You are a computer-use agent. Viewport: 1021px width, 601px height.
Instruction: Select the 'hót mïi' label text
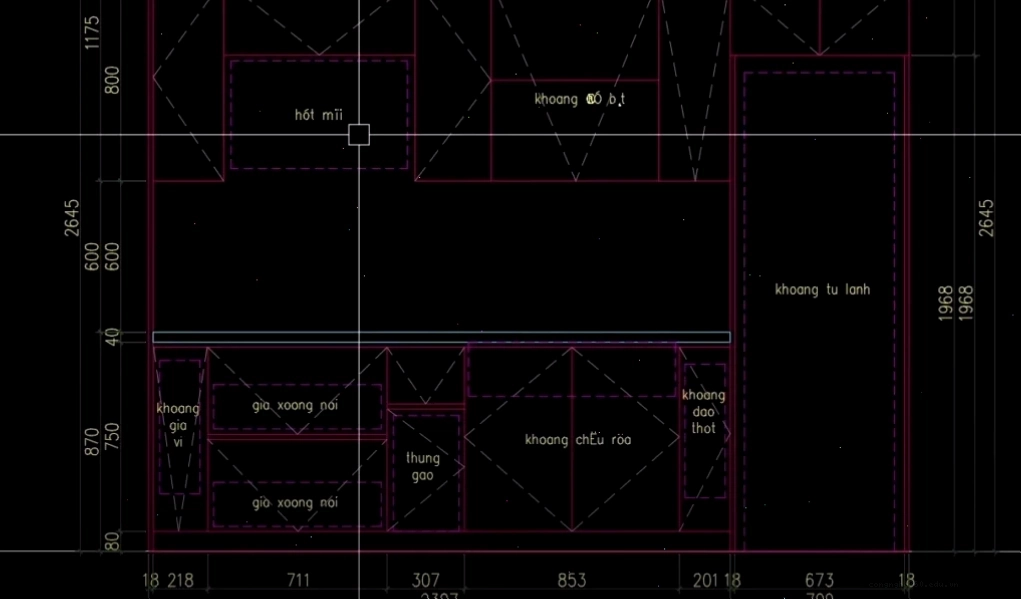coord(318,115)
